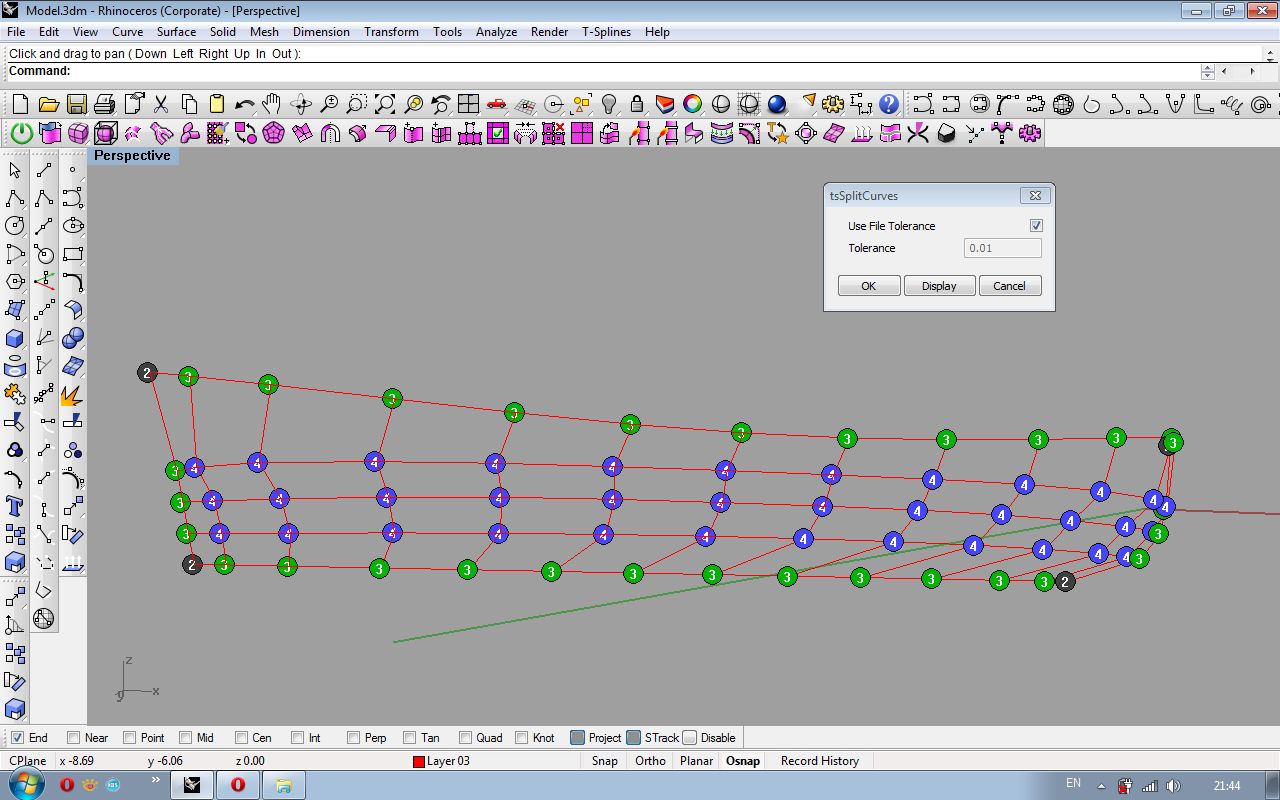
Task: Click the T-Splines green power icon
Action: click(x=21, y=133)
